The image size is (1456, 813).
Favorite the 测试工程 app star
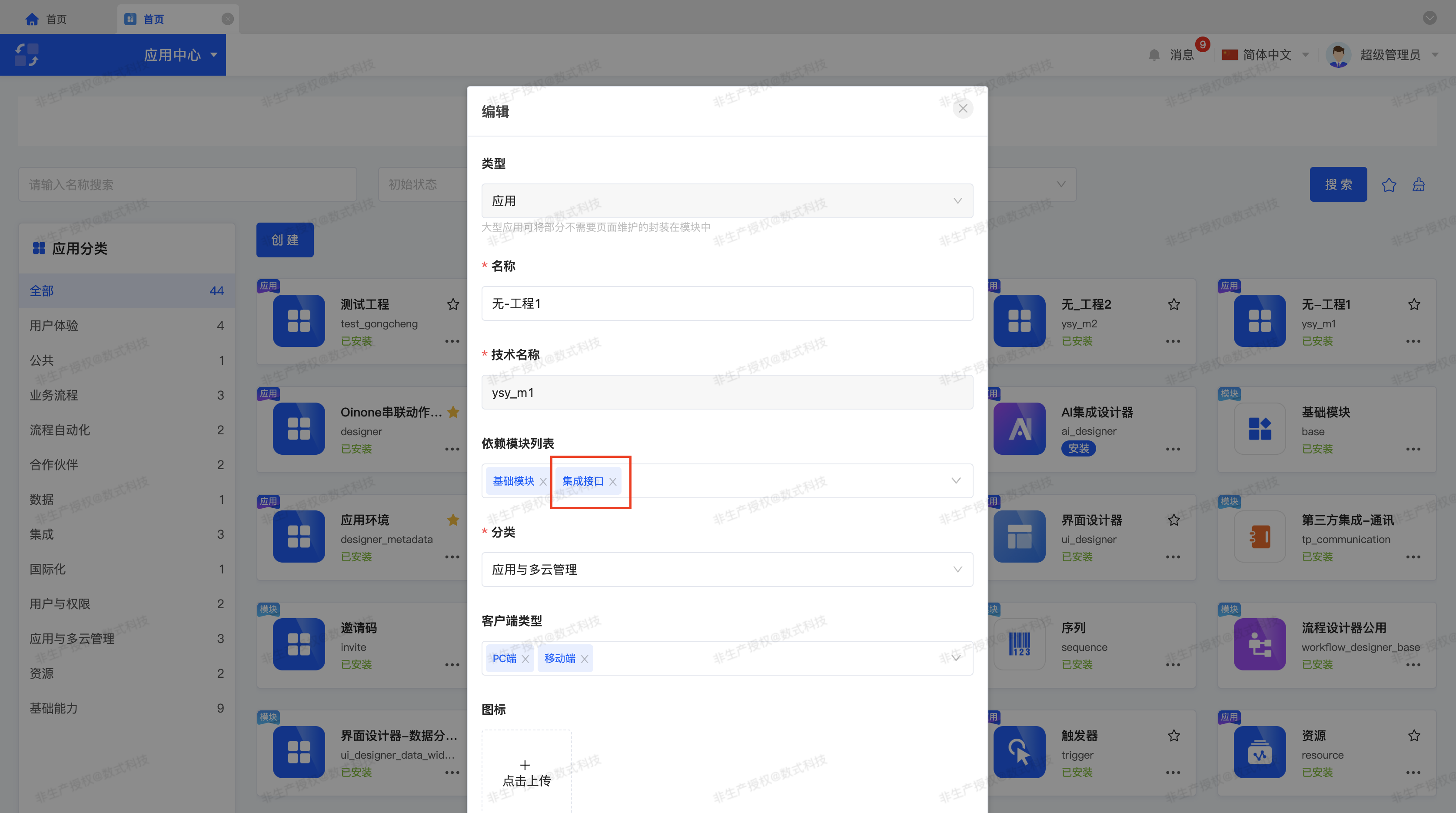click(x=453, y=304)
